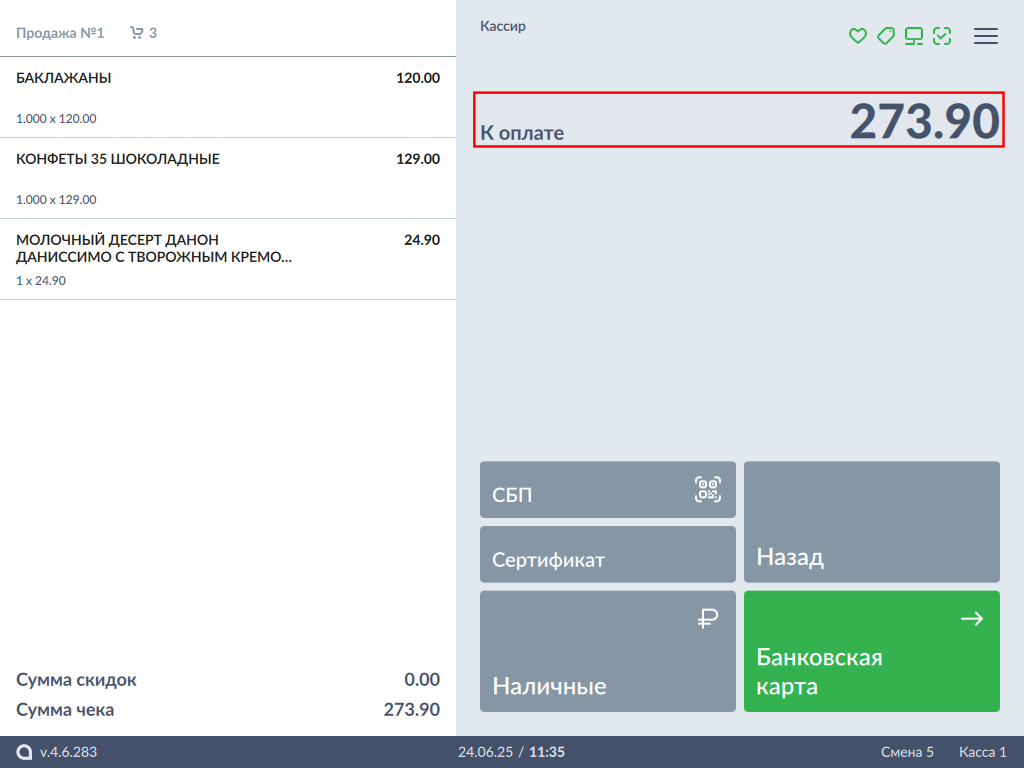This screenshot has height=768, width=1024.
Task: Click the dashed checkmark scan icon
Action: (x=941, y=36)
